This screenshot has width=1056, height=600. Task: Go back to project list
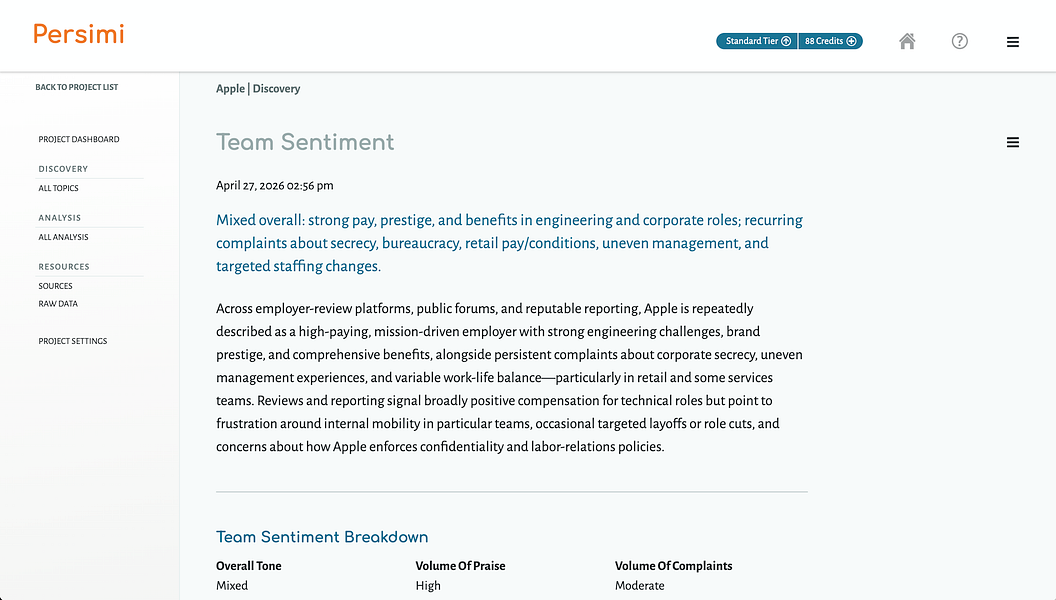pos(77,87)
